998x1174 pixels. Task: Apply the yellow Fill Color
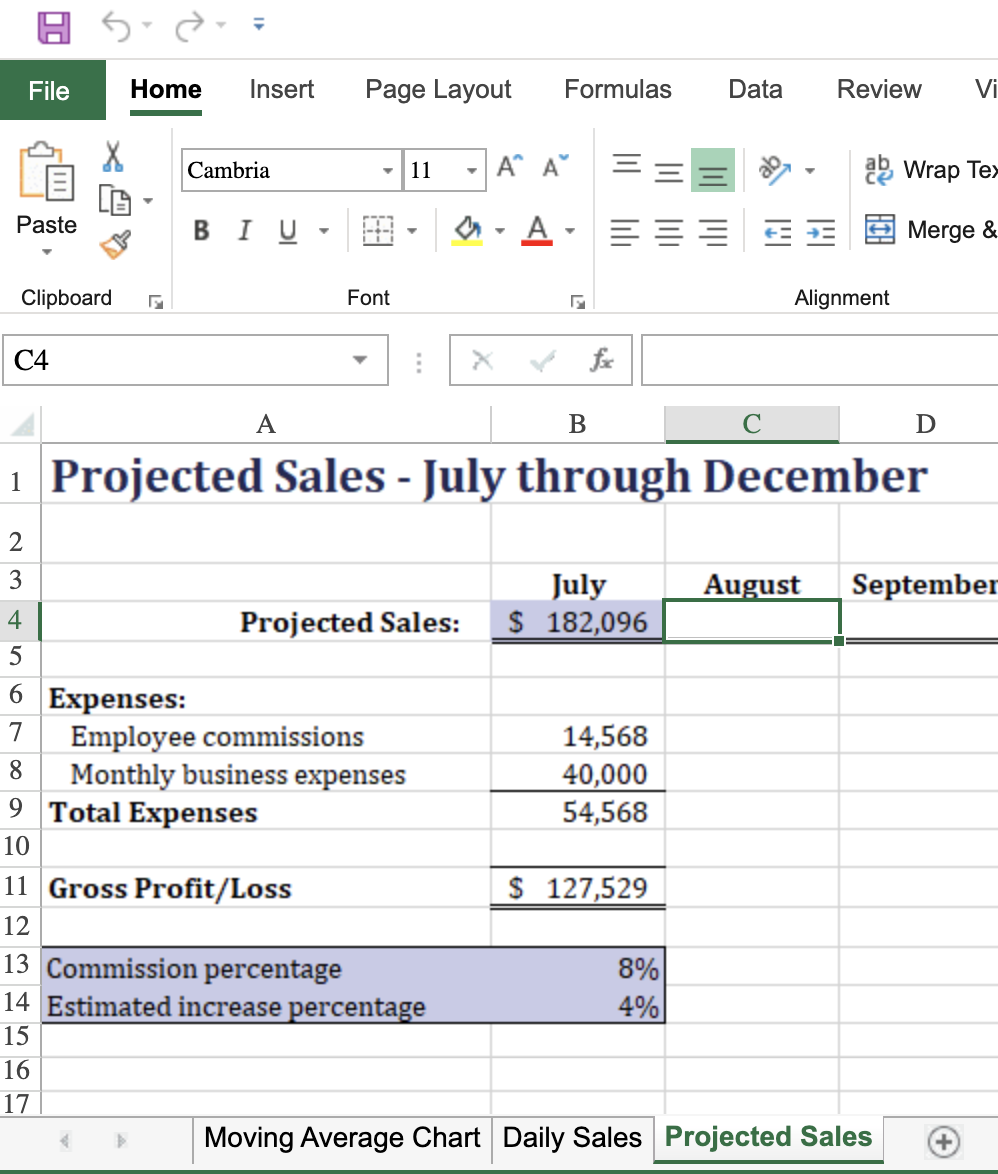click(467, 231)
